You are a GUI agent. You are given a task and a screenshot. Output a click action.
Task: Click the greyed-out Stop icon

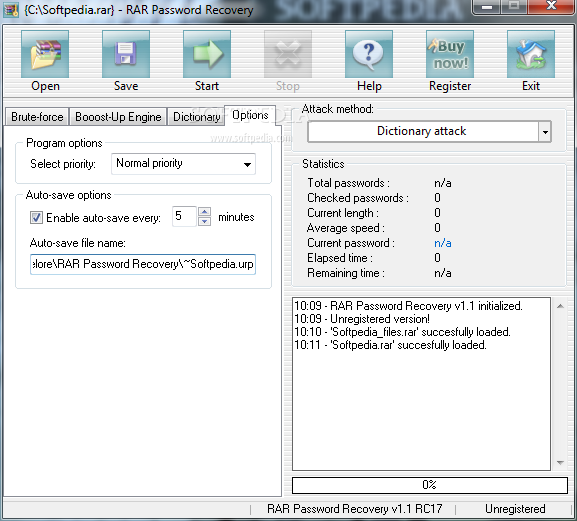pyautogui.click(x=288, y=54)
